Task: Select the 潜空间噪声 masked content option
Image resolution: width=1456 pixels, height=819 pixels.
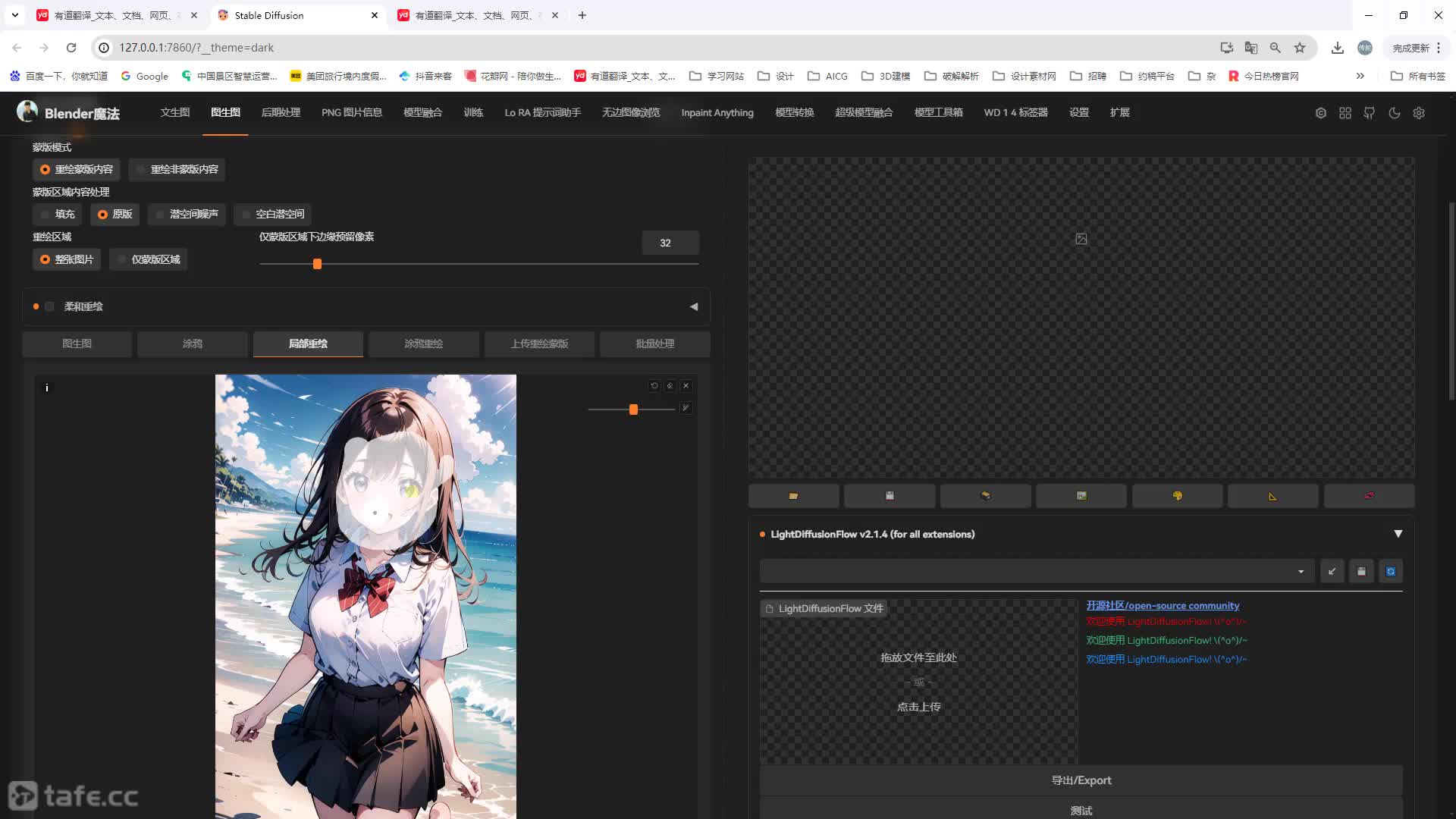Action: [x=187, y=214]
